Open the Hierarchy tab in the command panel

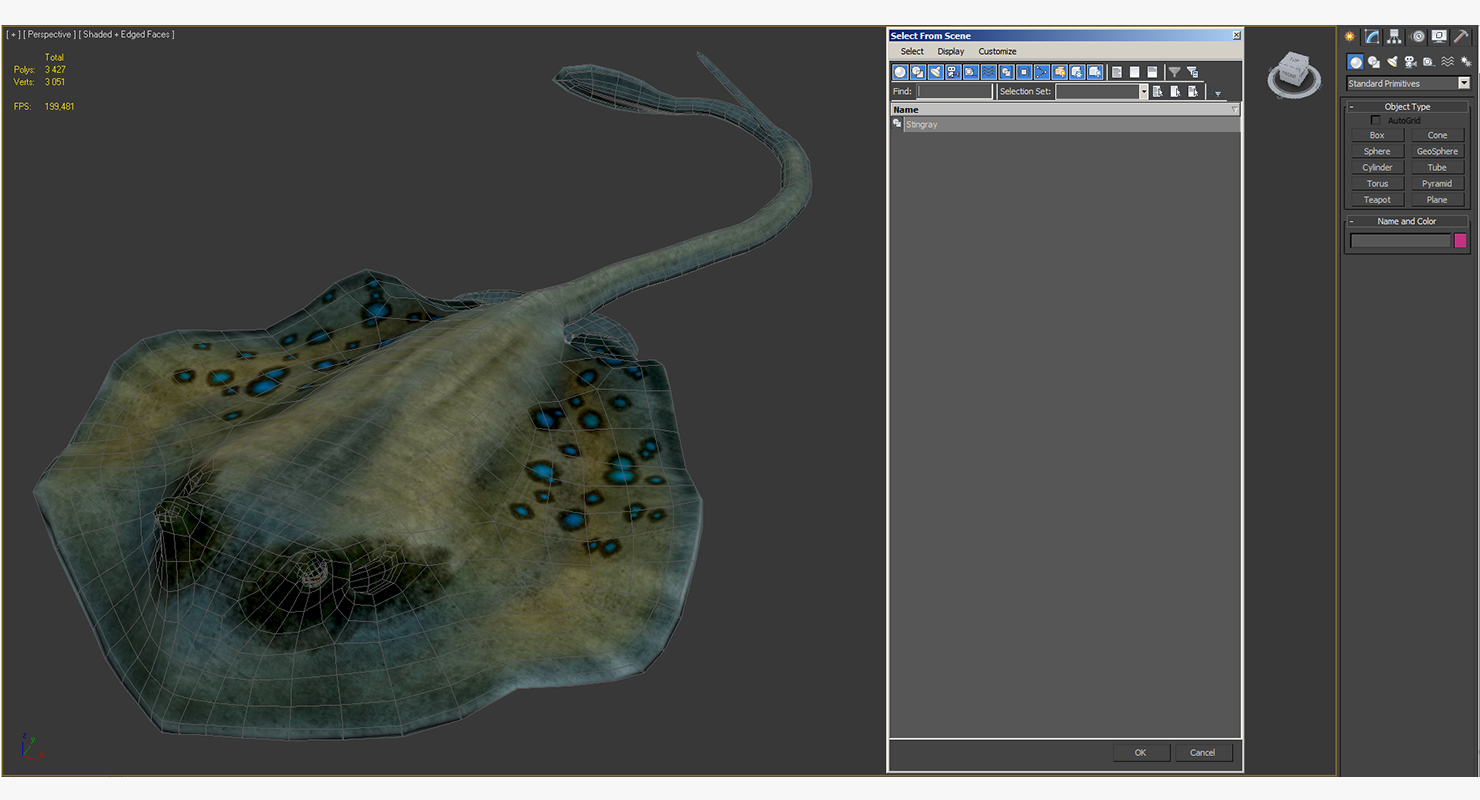[1394, 36]
